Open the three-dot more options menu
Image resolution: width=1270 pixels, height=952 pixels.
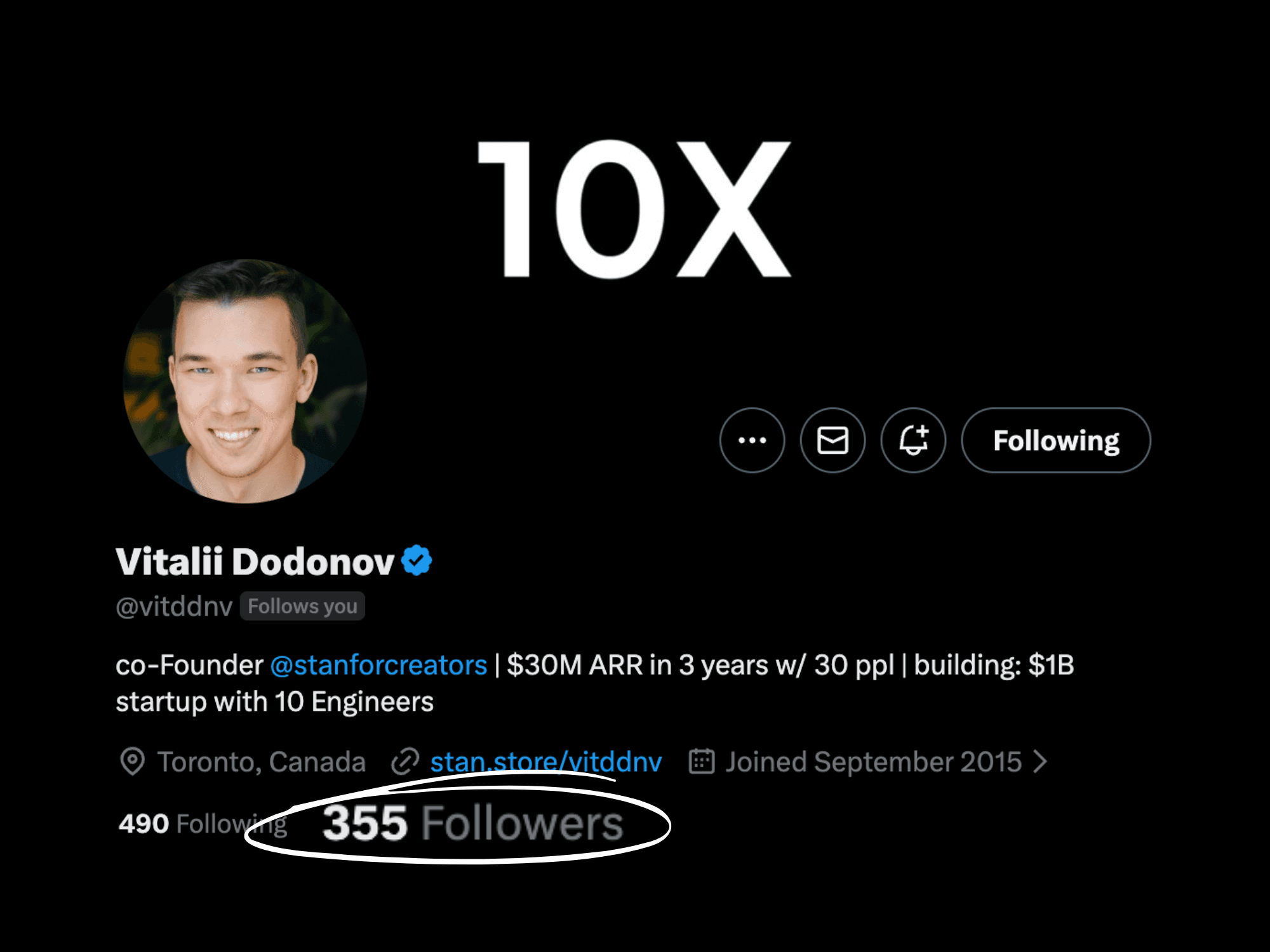[x=752, y=440]
